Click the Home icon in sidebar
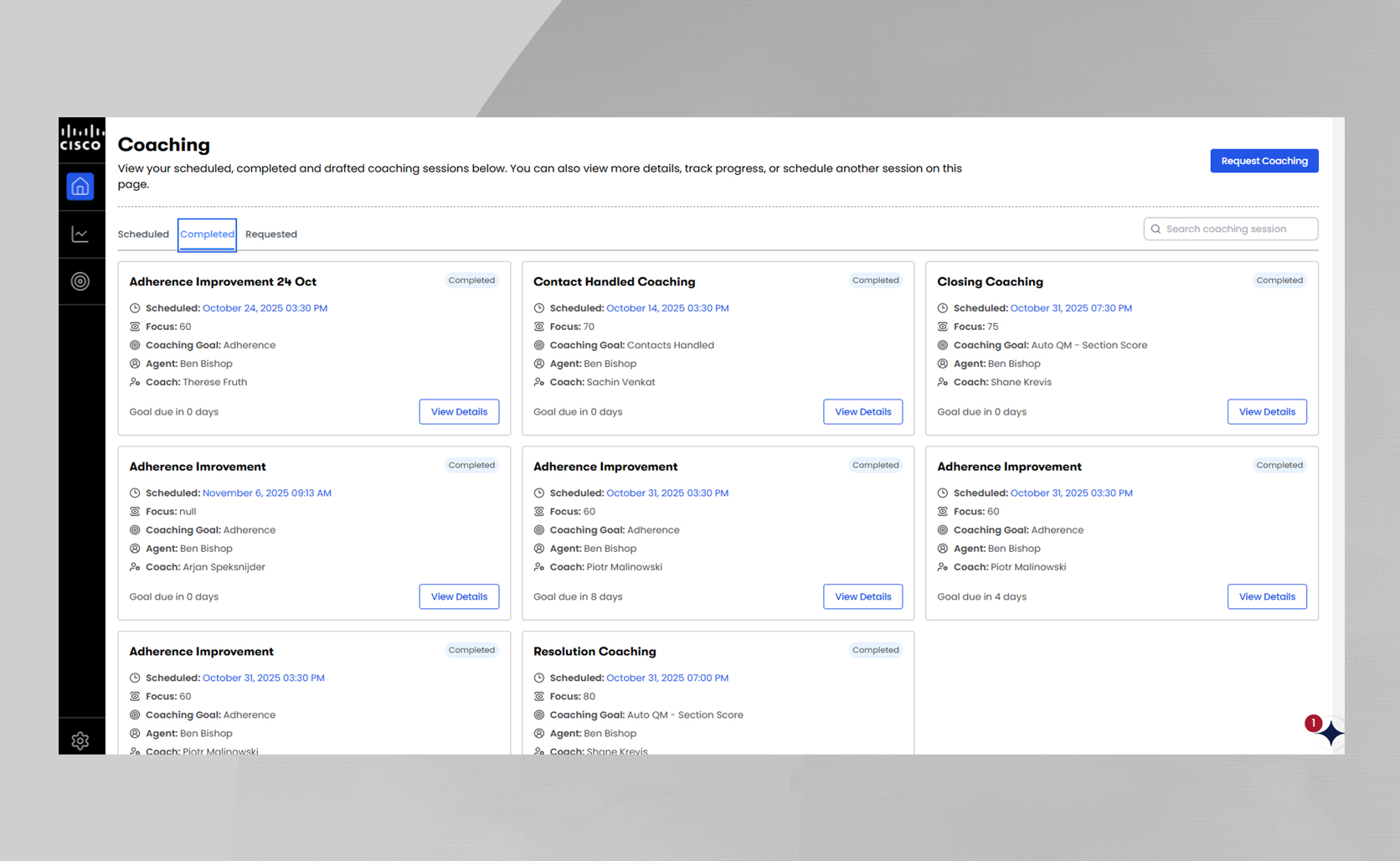 [80, 187]
